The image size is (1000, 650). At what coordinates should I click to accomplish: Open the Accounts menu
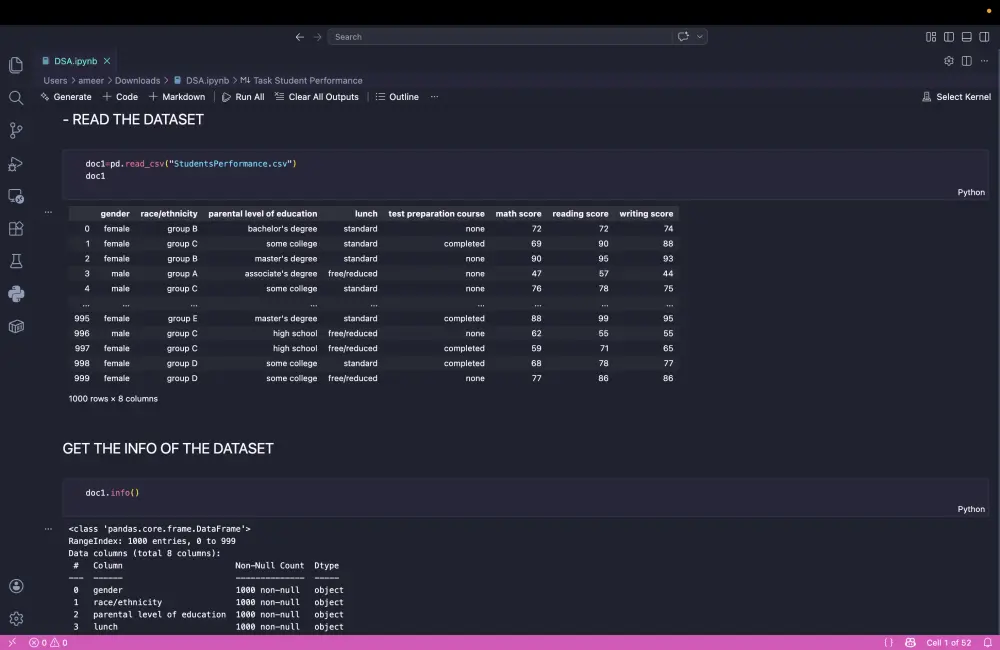[16, 586]
